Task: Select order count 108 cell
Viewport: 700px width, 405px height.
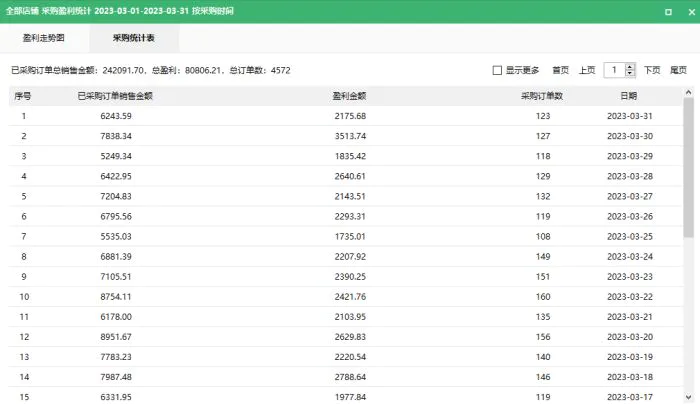Action: click(x=543, y=237)
